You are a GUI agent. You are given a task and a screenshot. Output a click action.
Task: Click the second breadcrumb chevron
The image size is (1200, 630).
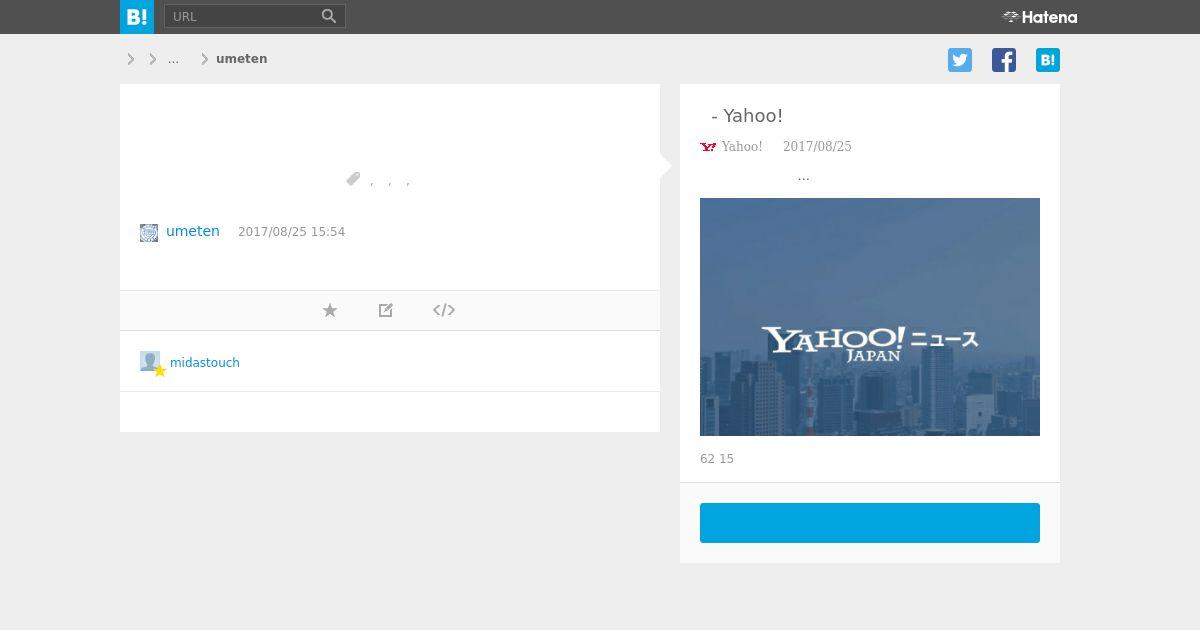[153, 59]
